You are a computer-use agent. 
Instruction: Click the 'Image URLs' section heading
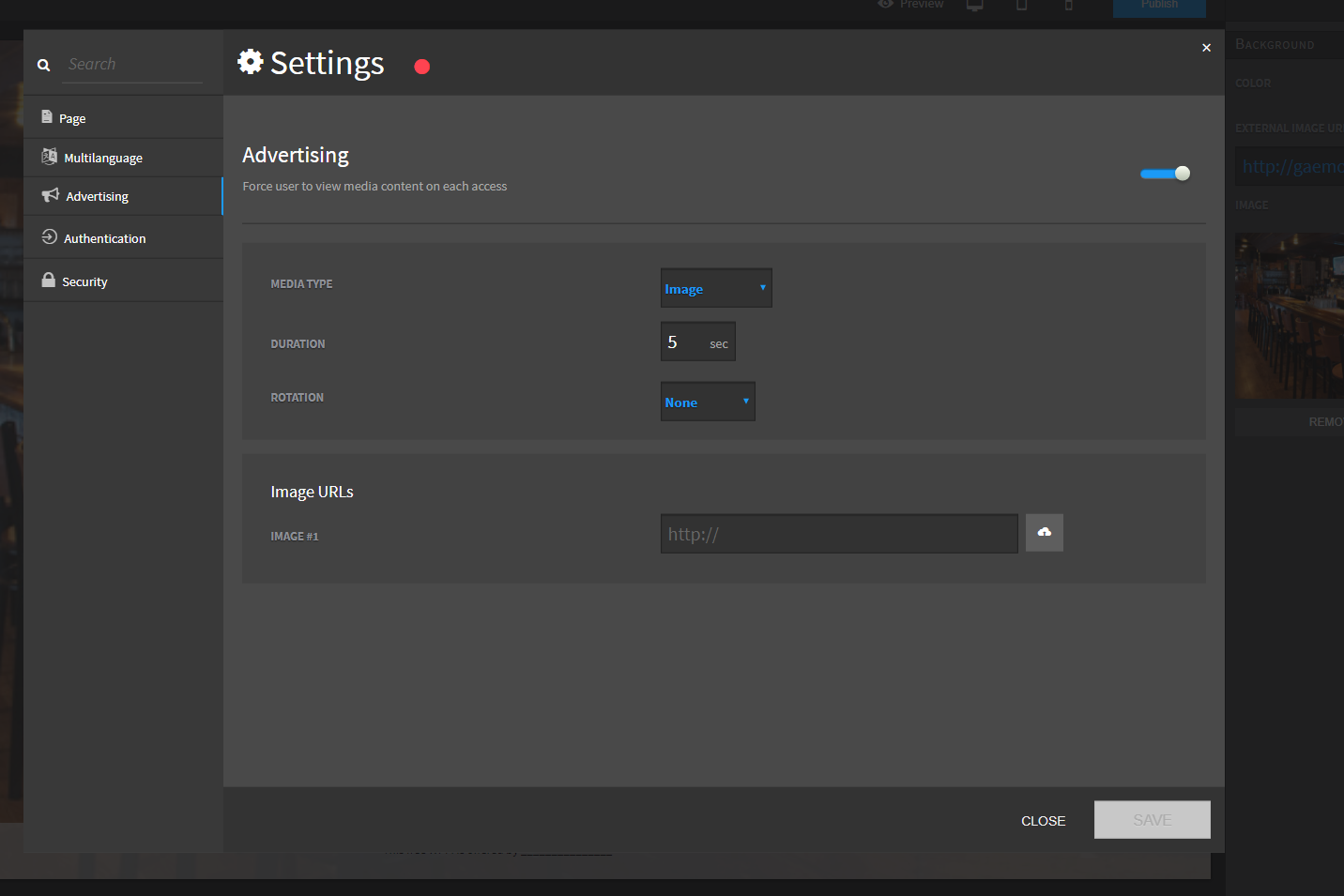313,492
